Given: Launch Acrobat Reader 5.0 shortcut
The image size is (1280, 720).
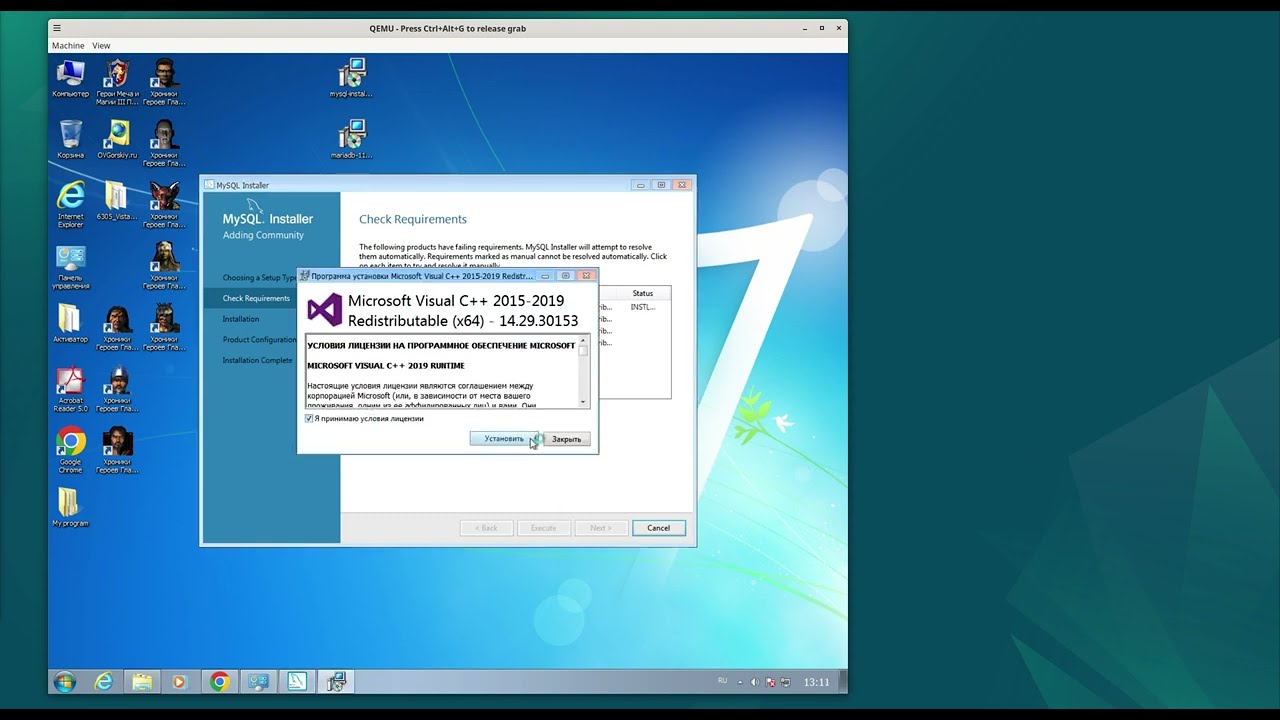Looking at the screenshot, I should coord(70,389).
